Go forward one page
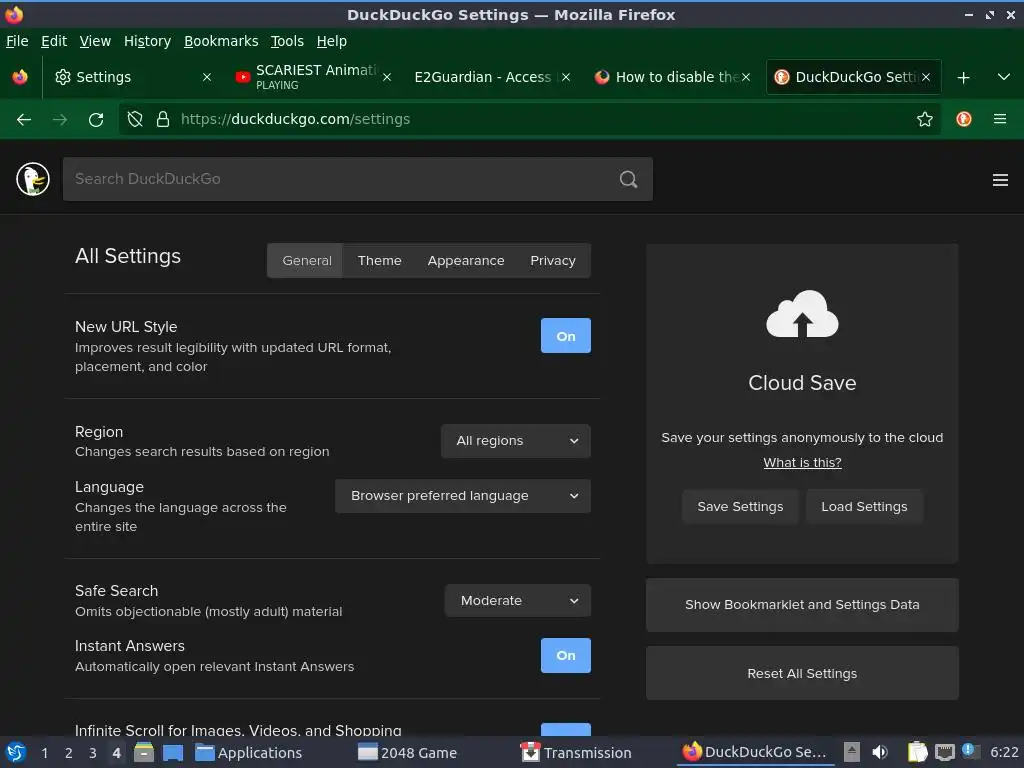 [60, 120]
